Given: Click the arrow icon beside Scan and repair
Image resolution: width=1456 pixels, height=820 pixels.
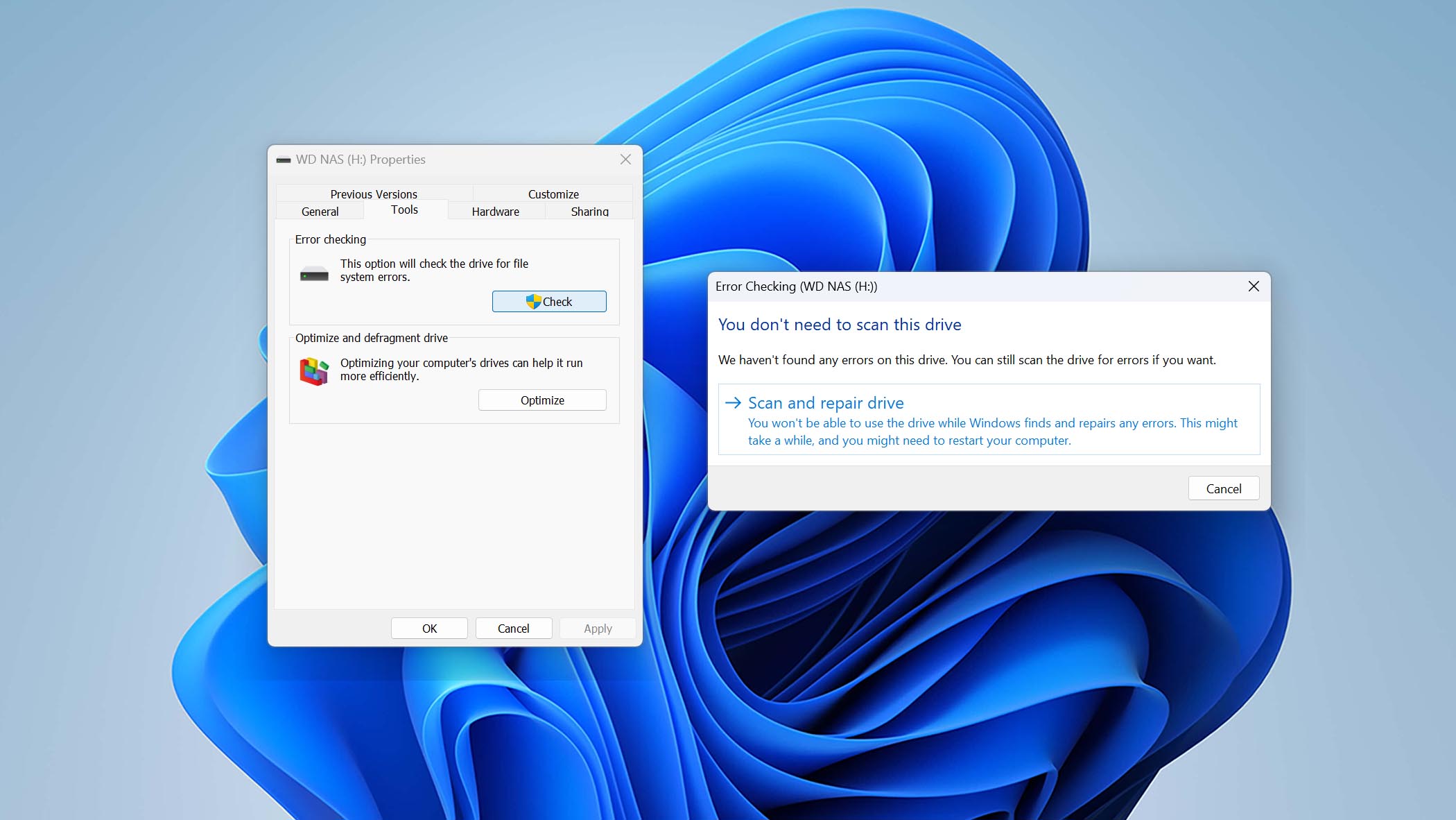Looking at the screenshot, I should (x=733, y=402).
